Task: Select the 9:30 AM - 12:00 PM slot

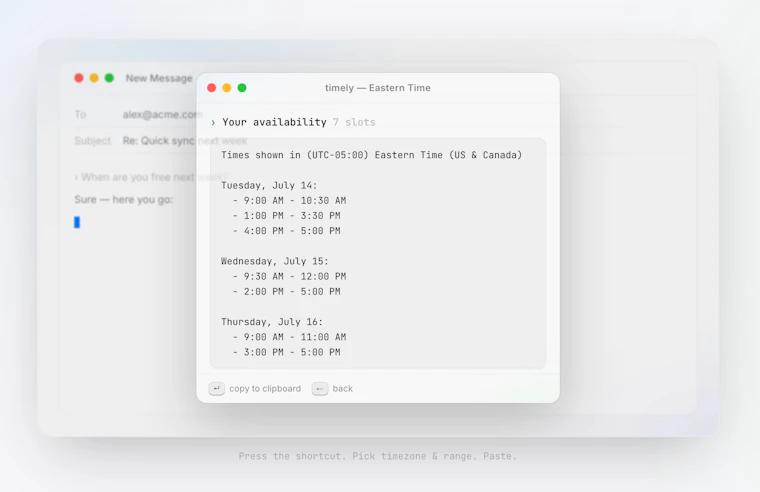Action: coord(289,277)
